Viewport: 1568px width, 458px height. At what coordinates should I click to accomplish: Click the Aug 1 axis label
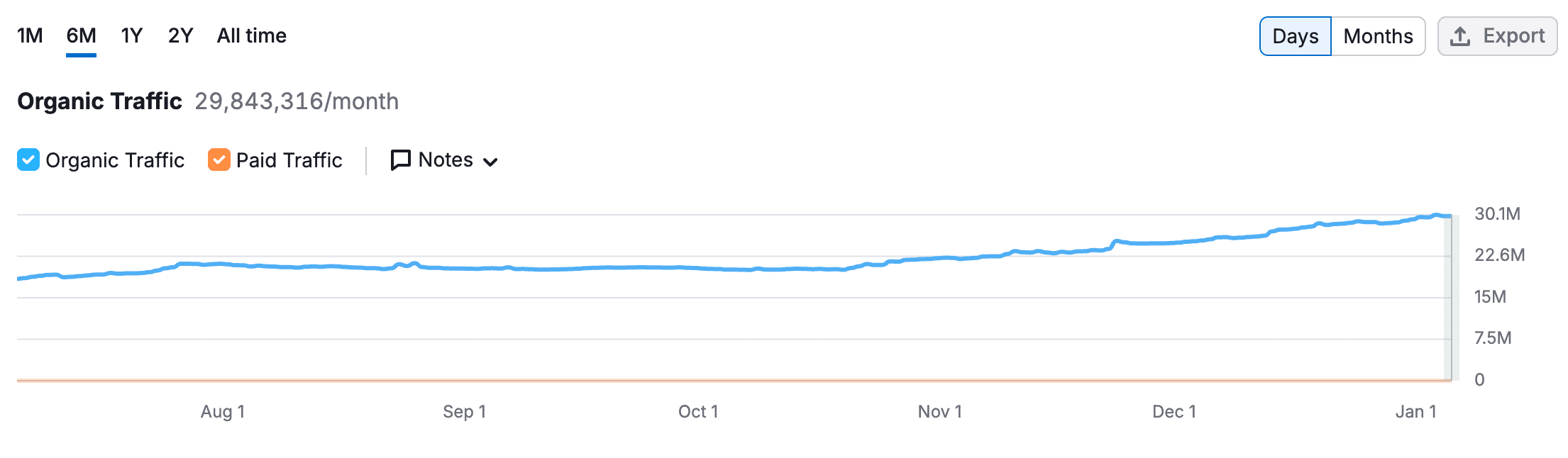click(x=223, y=412)
